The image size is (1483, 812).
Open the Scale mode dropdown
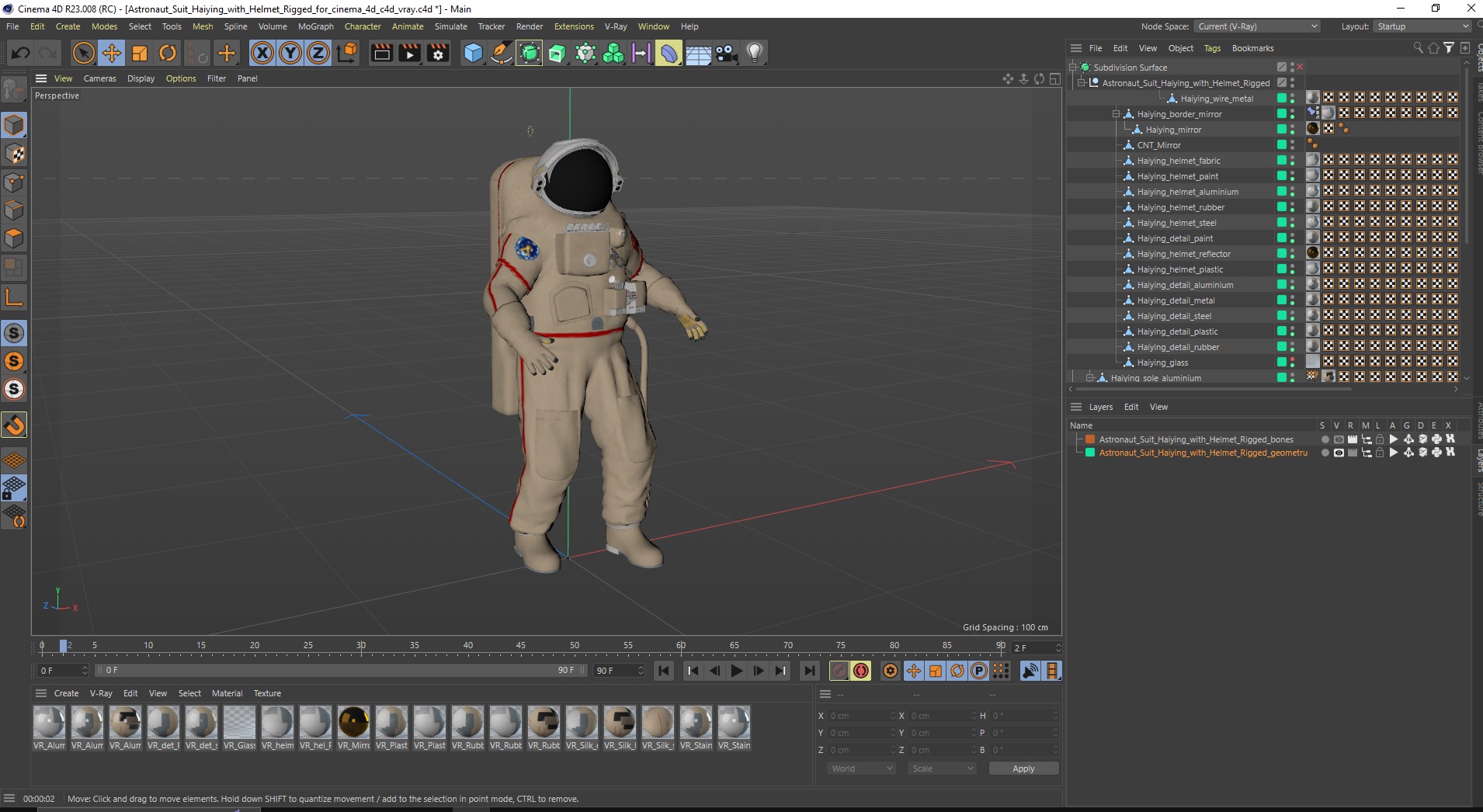(x=942, y=769)
